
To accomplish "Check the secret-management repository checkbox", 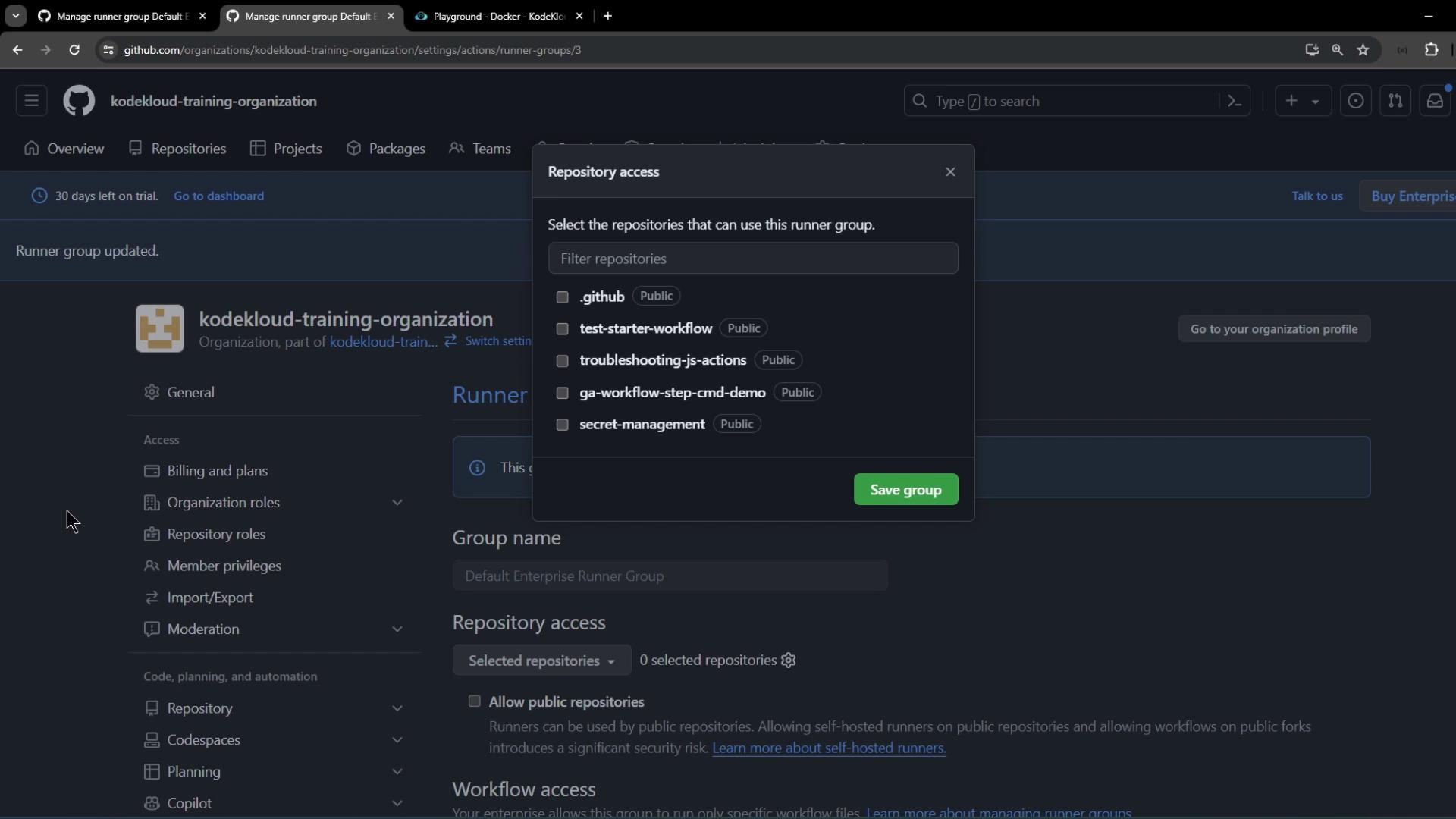I will click(x=562, y=425).
